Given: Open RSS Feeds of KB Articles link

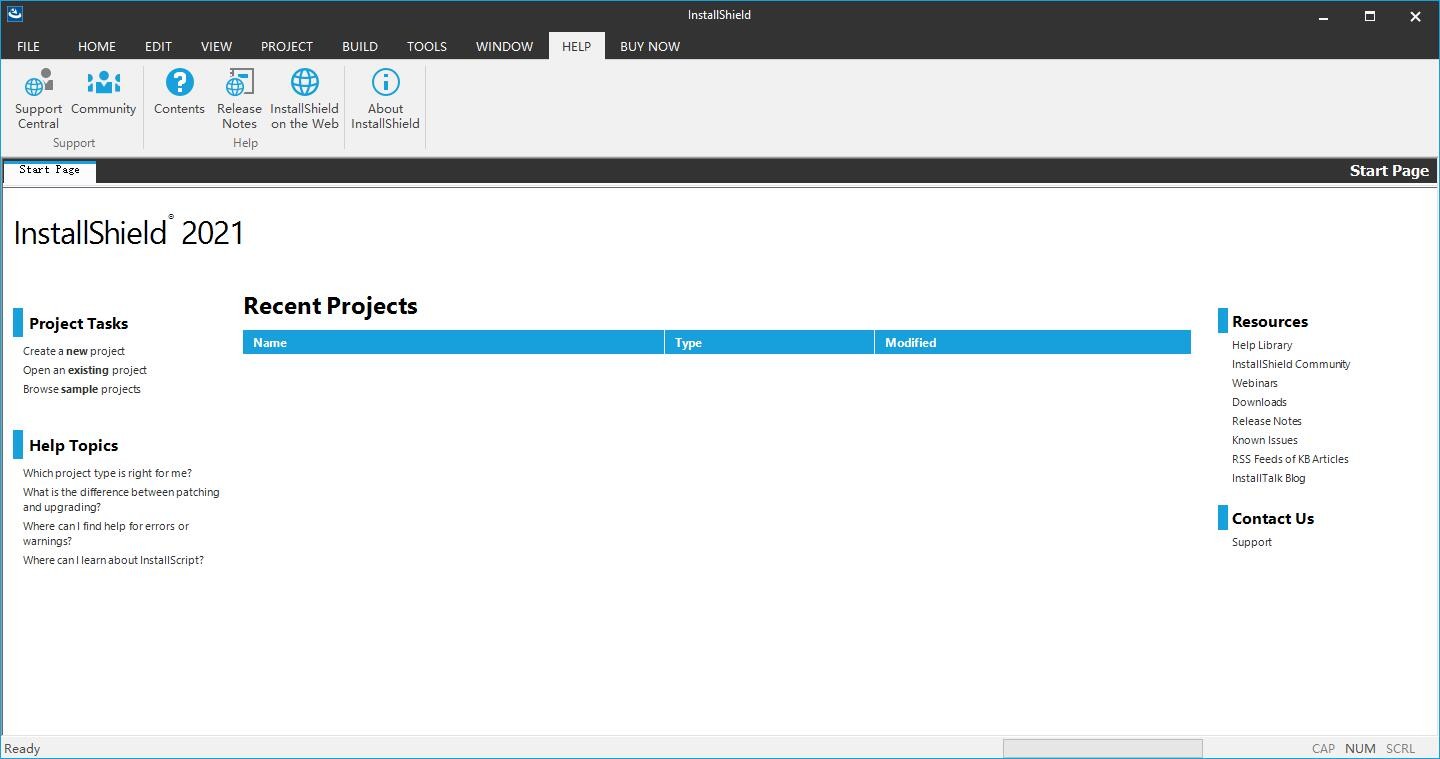Looking at the screenshot, I should point(1290,459).
